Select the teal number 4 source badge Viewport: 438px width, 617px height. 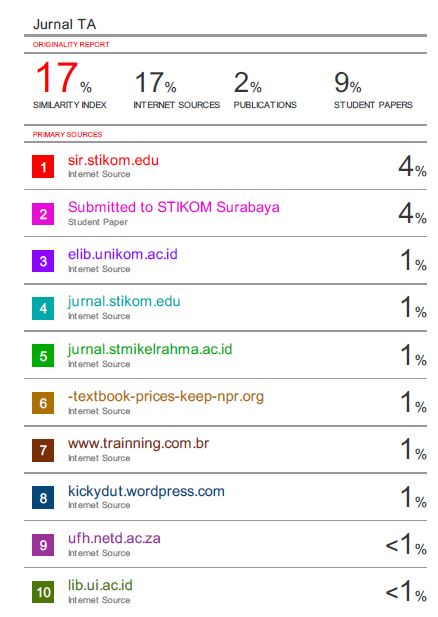(x=43, y=308)
